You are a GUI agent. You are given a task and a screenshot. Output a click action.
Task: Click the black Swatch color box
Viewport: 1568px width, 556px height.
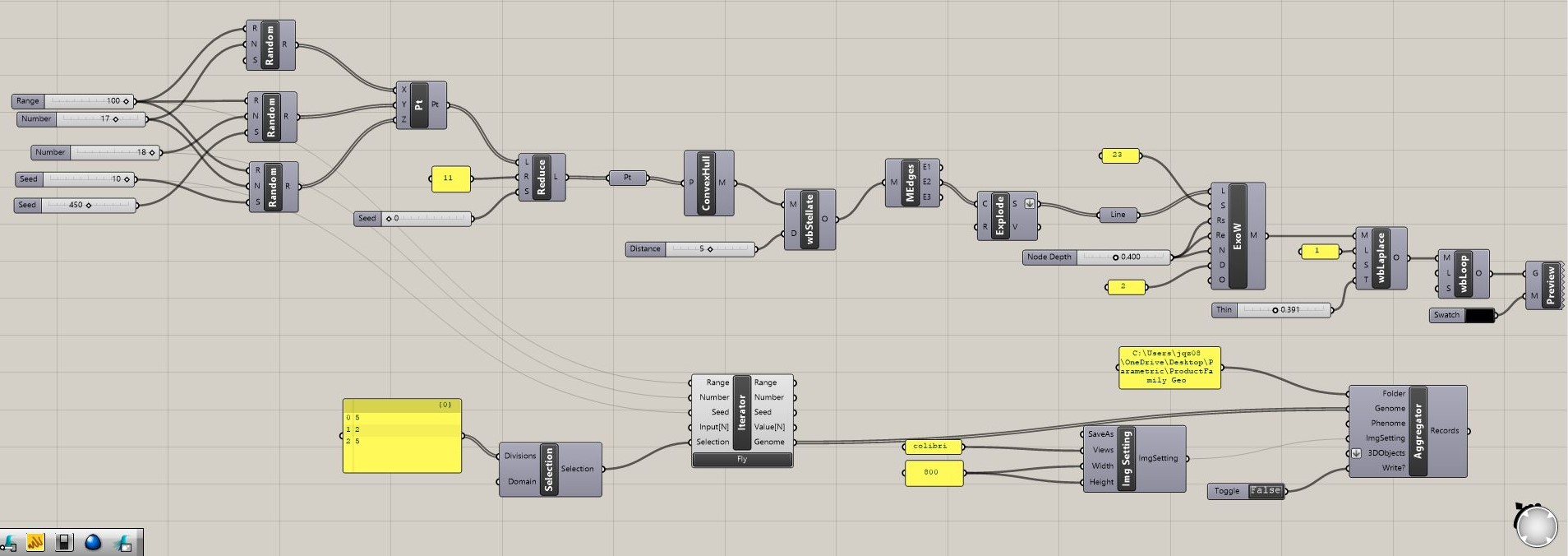click(1479, 315)
